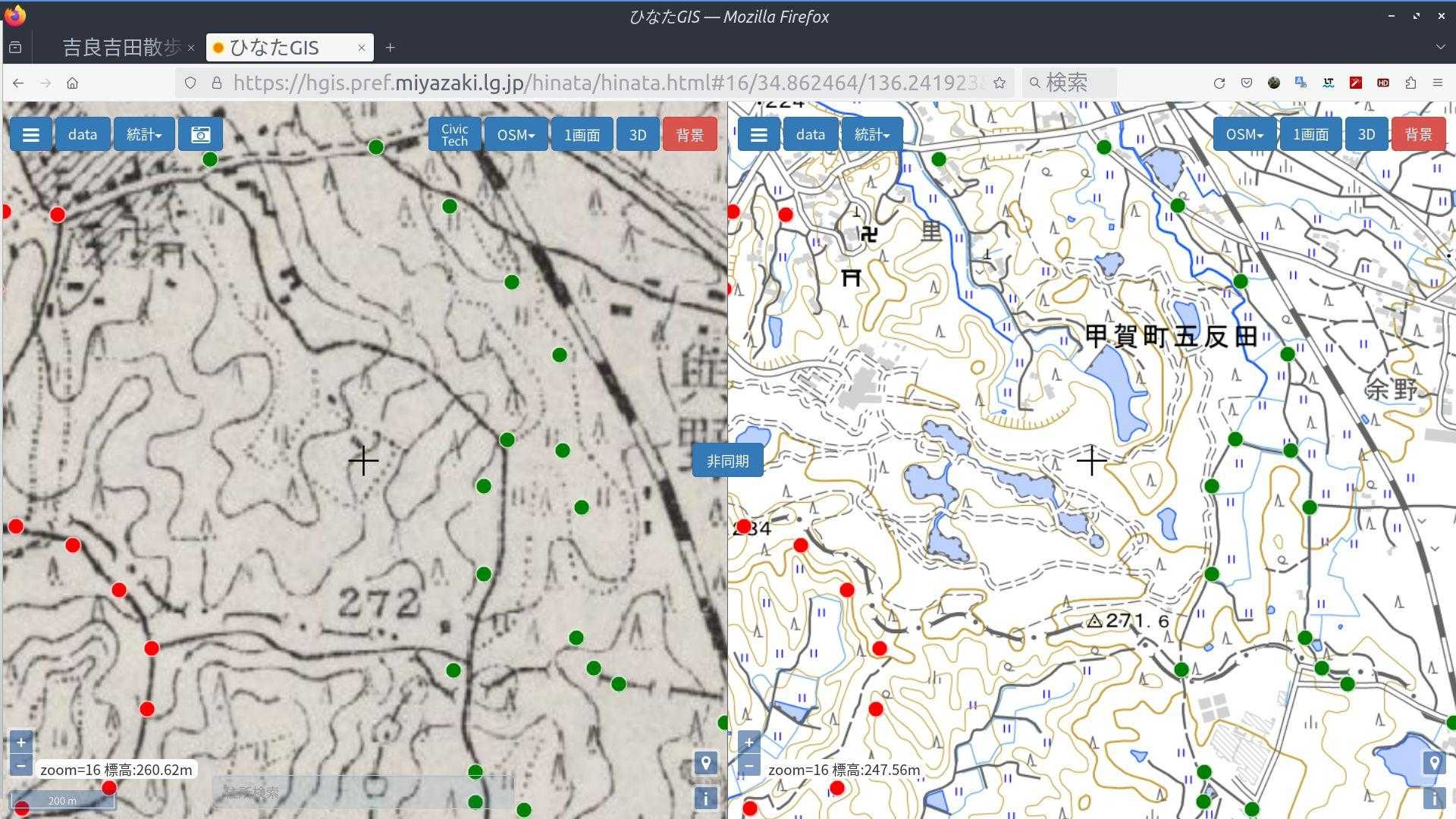This screenshot has height=819, width=1456.
Task: Click left map info icon
Action: coord(705,798)
